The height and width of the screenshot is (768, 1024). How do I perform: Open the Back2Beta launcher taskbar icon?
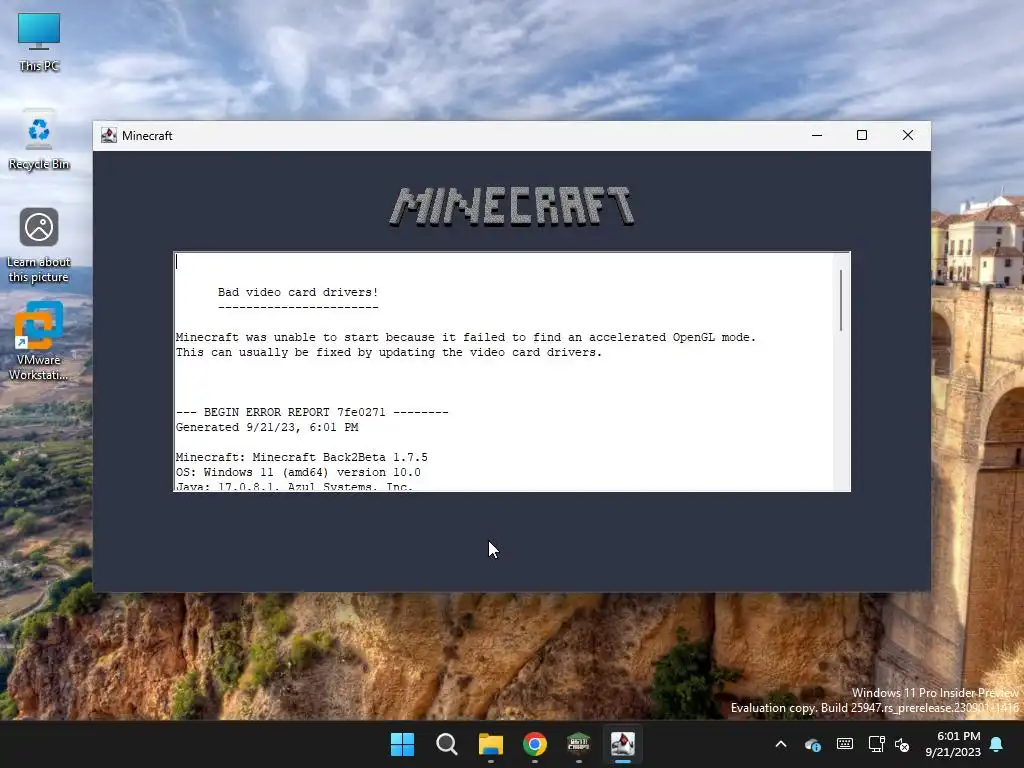[579, 744]
